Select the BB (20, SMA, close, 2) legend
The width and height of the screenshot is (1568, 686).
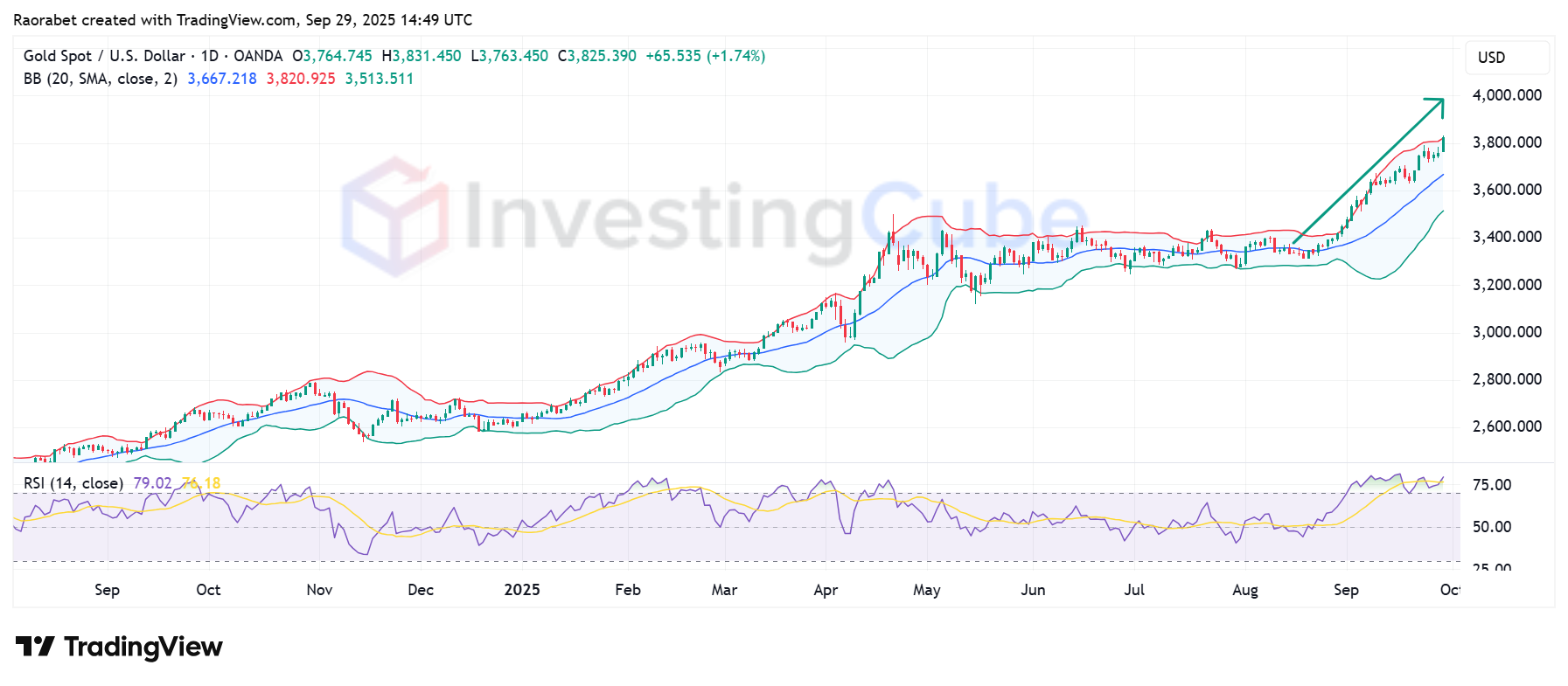101,79
